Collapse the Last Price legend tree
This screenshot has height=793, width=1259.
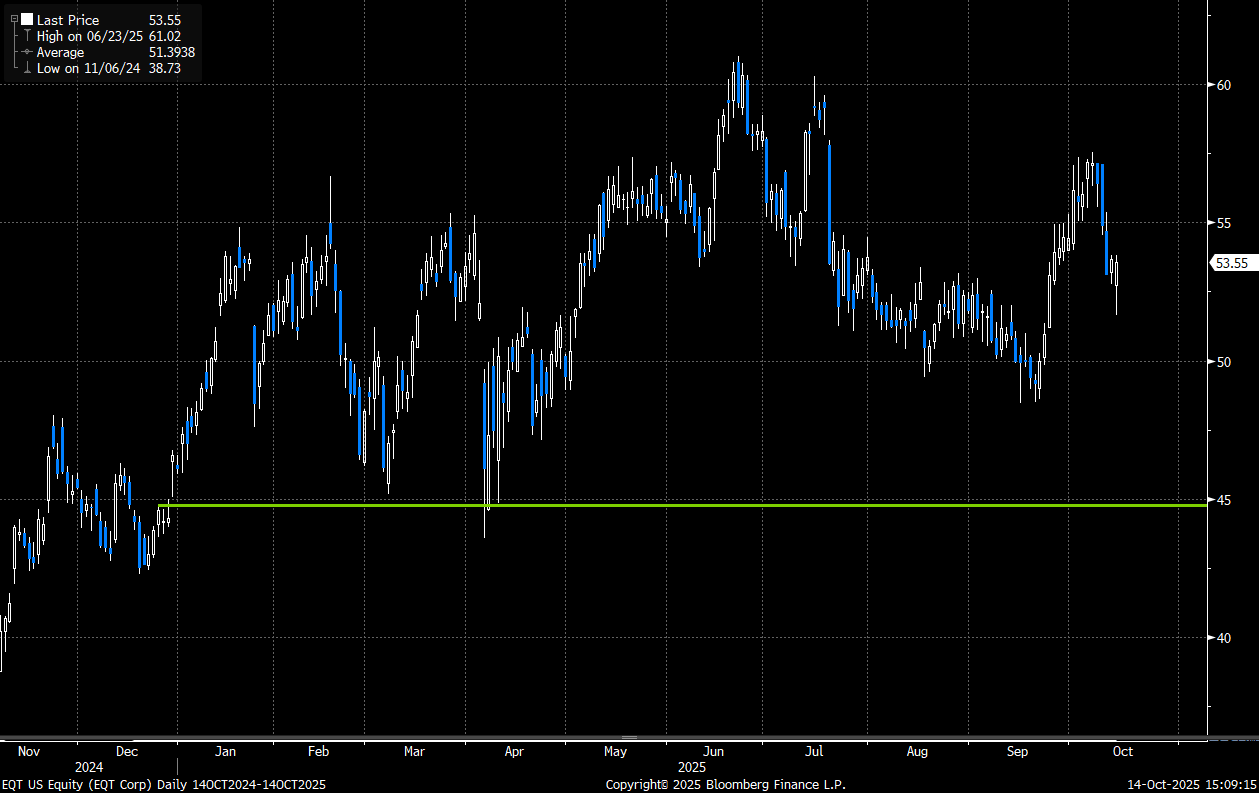(13, 20)
